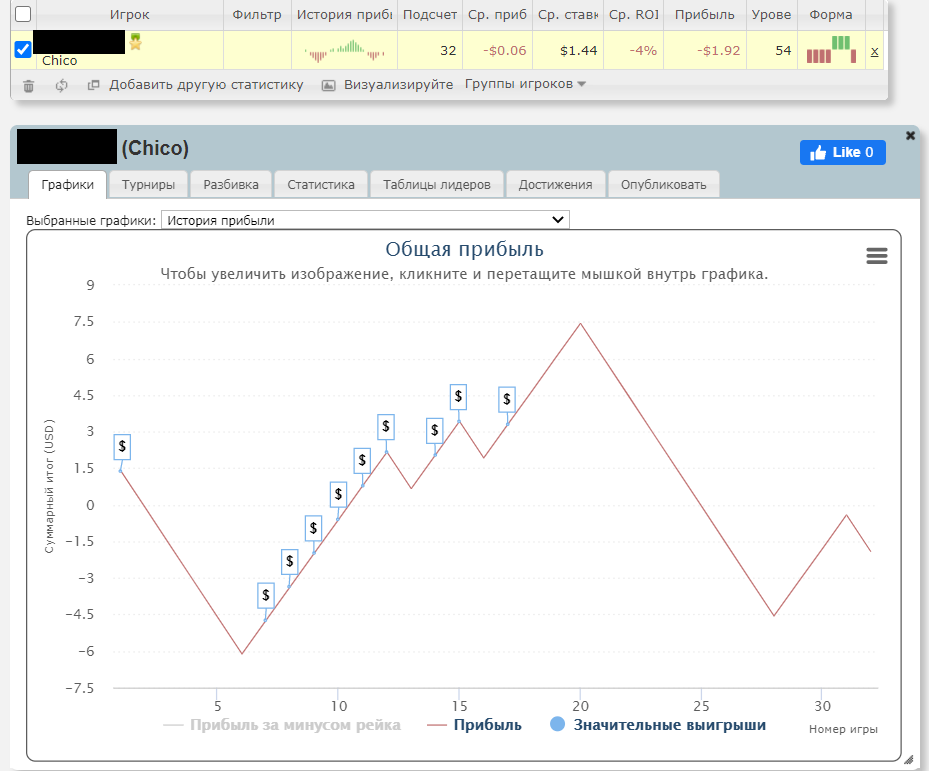Remove the Chico row with x
This screenshot has height=771, width=929.
pyautogui.click(x=874, y=52)
